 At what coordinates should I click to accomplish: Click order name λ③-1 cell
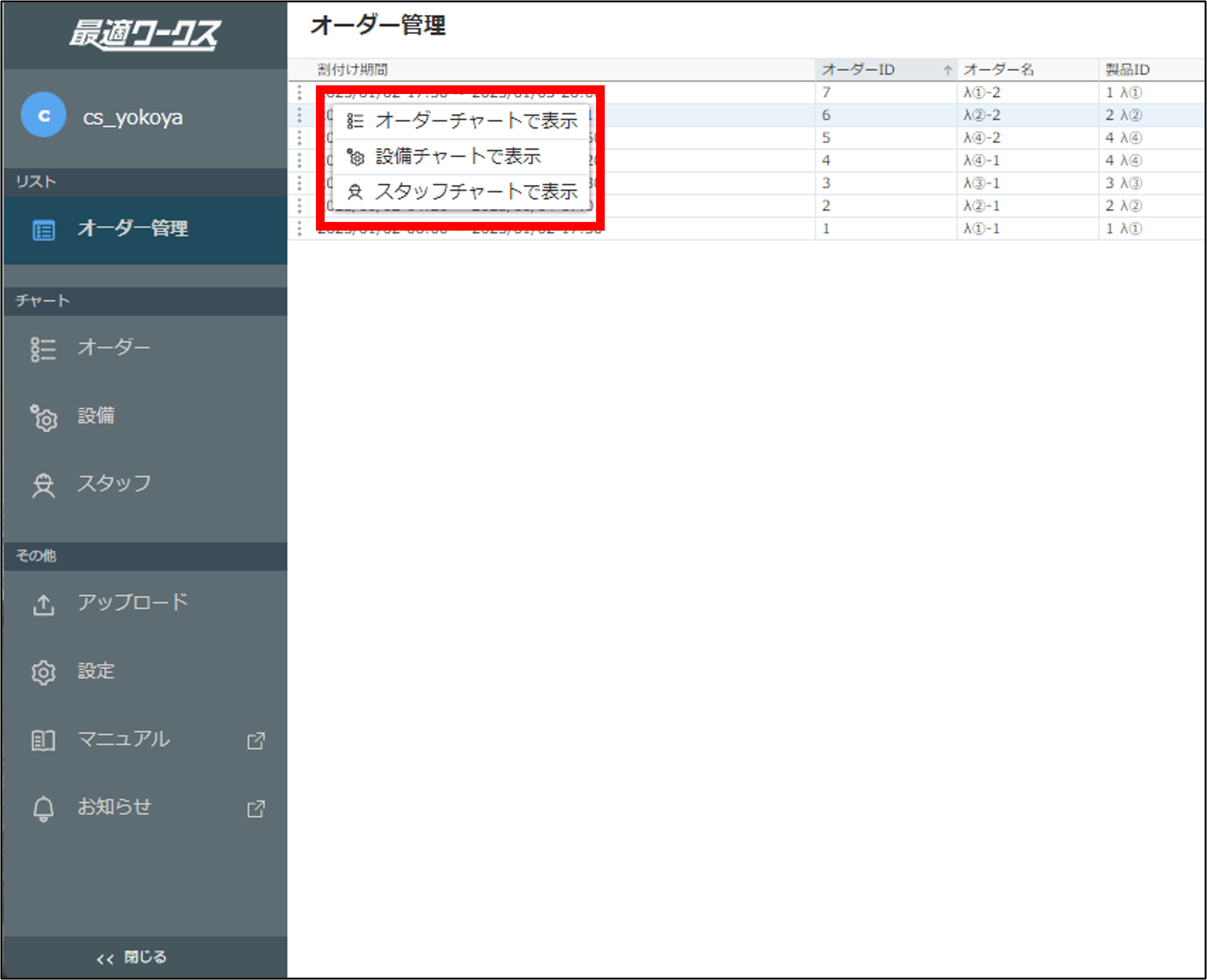1028,183
